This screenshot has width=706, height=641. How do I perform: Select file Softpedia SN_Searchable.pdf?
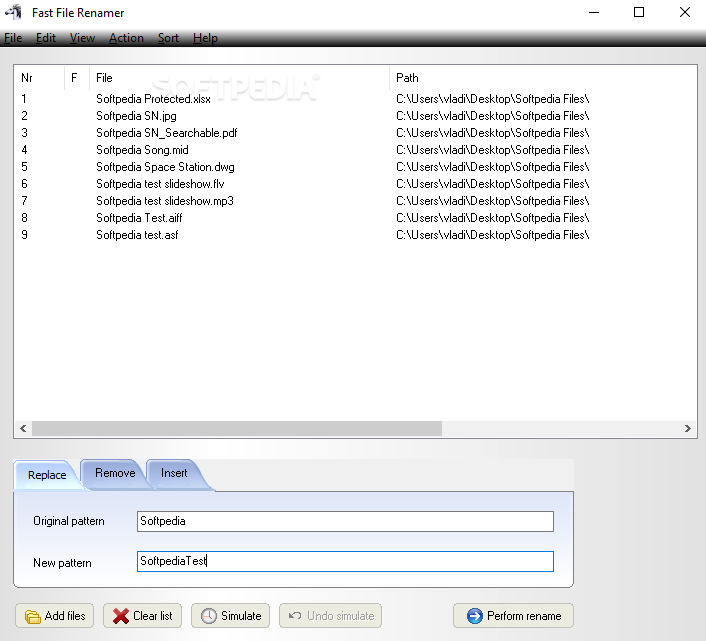167,133
